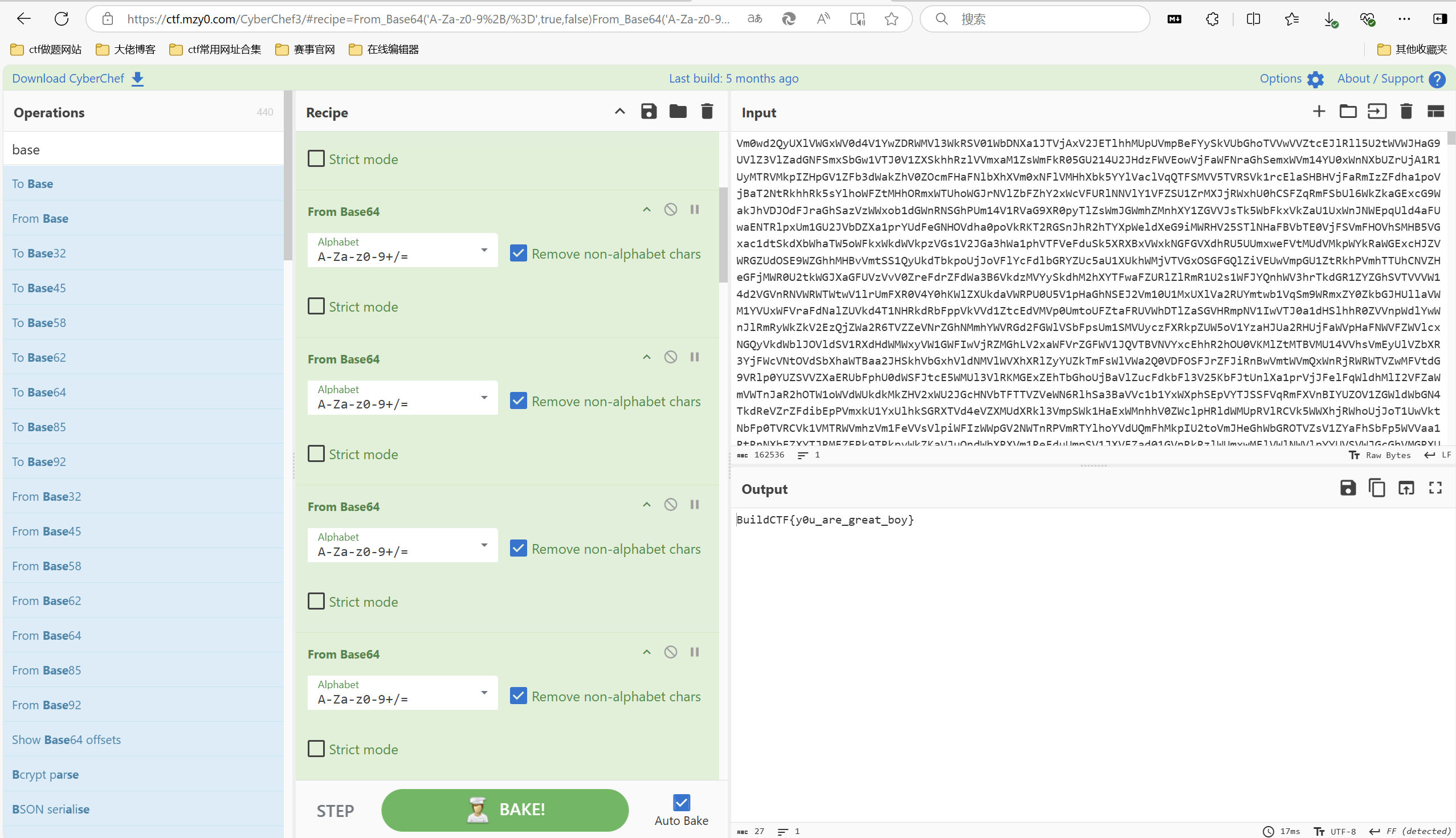
Task: Open browser downloads icon
Action: tap(1330, 19)
